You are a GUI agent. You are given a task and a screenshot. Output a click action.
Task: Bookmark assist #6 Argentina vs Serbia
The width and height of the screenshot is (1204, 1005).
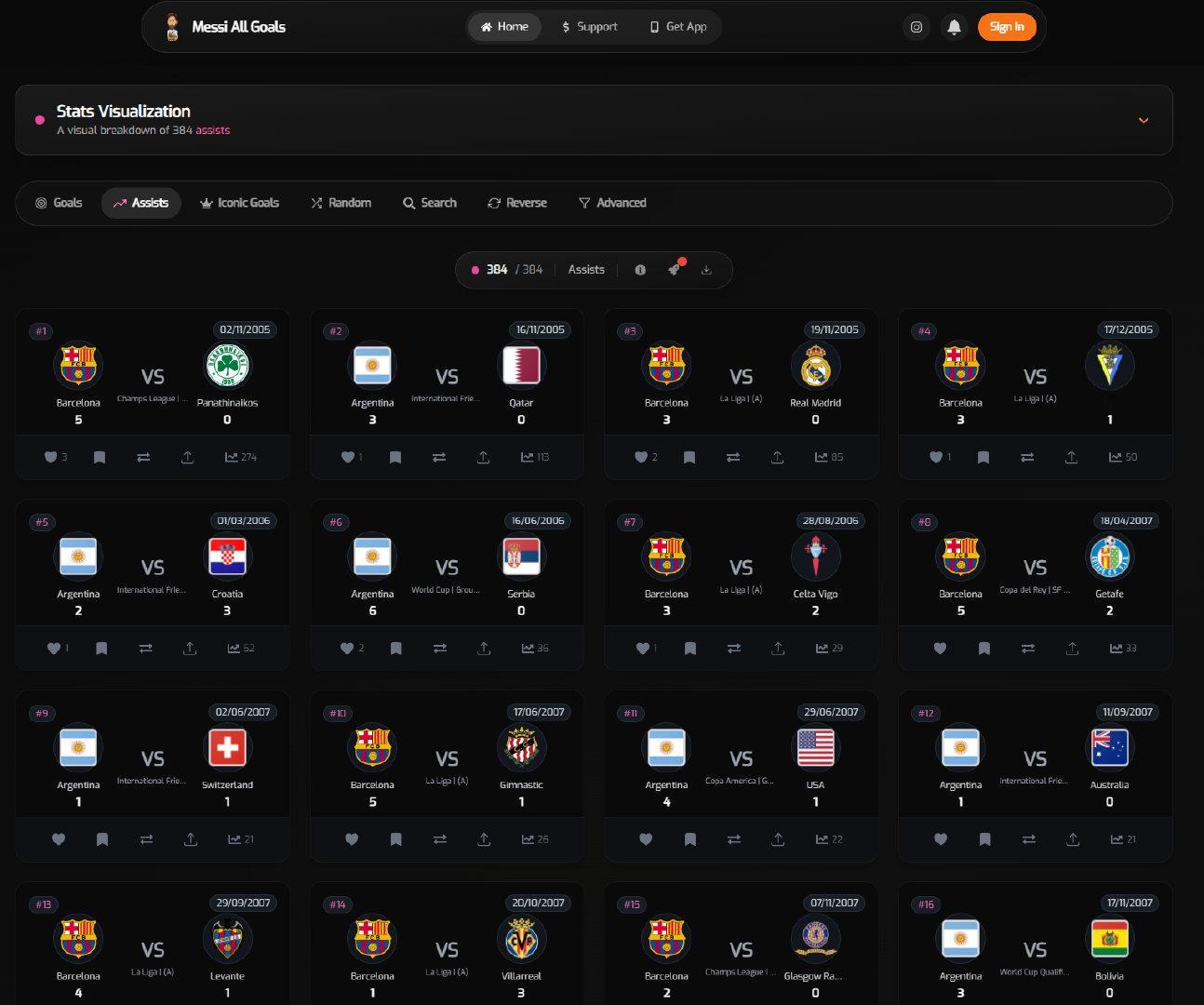pos(395,649)
